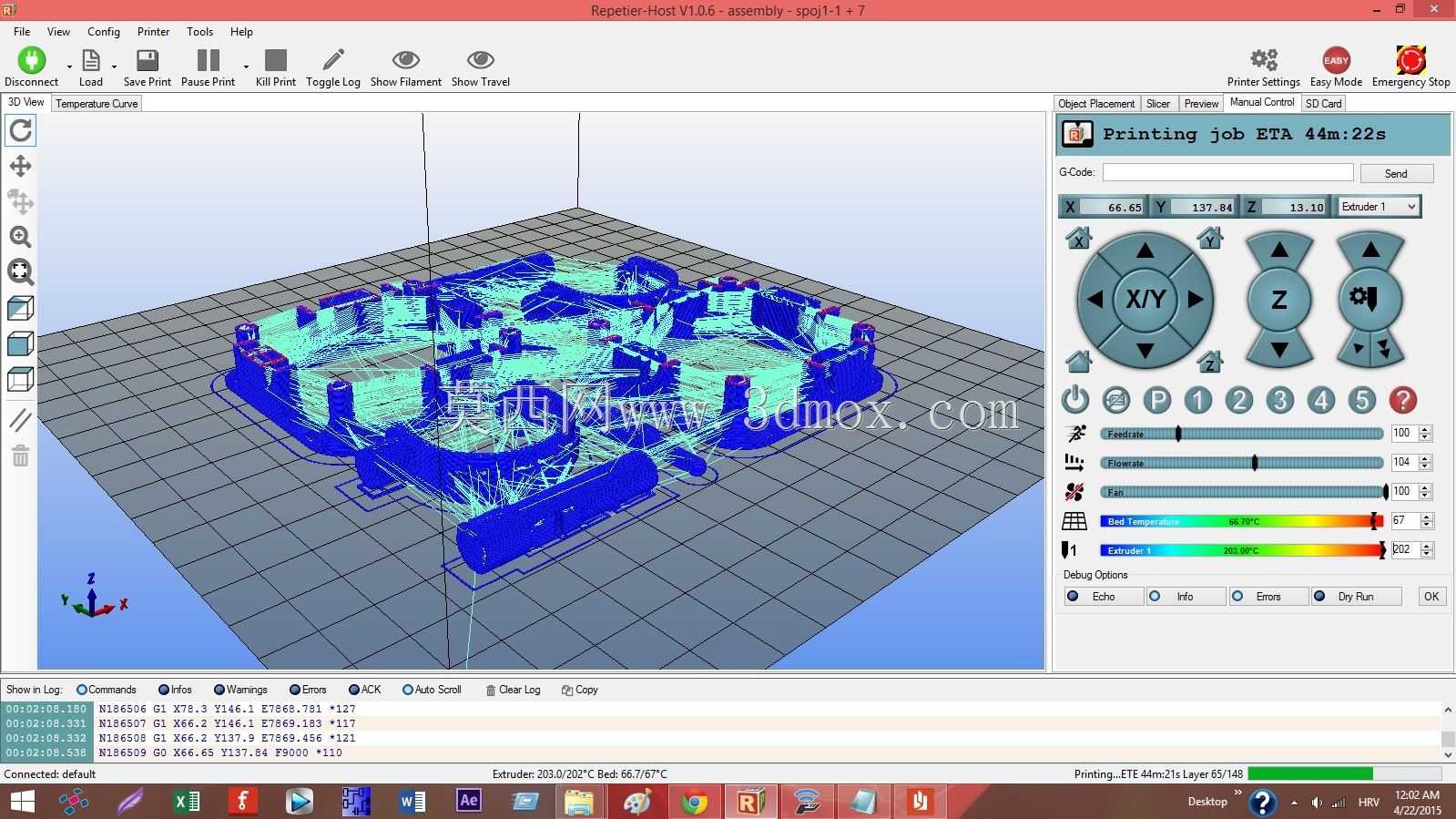
Task: Switch on Easy Mode
Action: 1336,68
